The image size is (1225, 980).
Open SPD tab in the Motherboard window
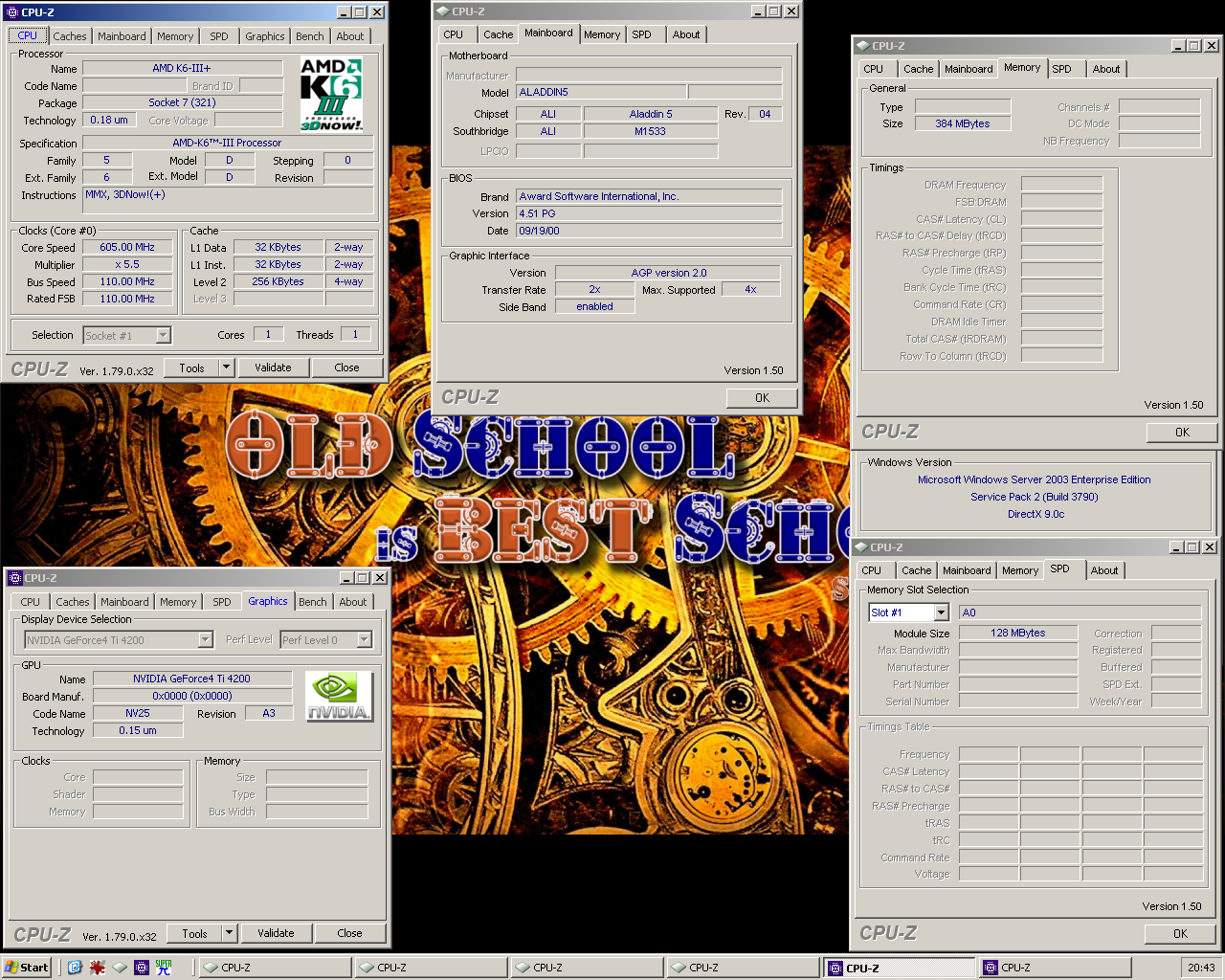click(x=642, y=34)
